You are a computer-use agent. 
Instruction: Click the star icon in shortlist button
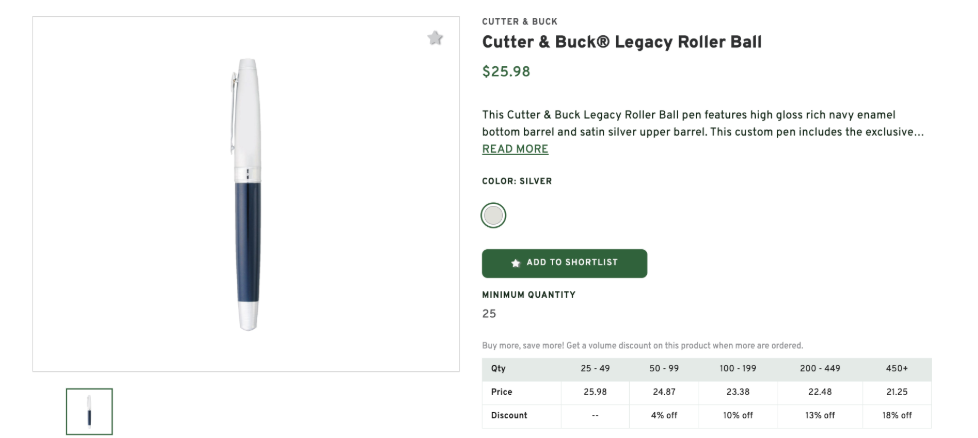click(x=516, y=263)
